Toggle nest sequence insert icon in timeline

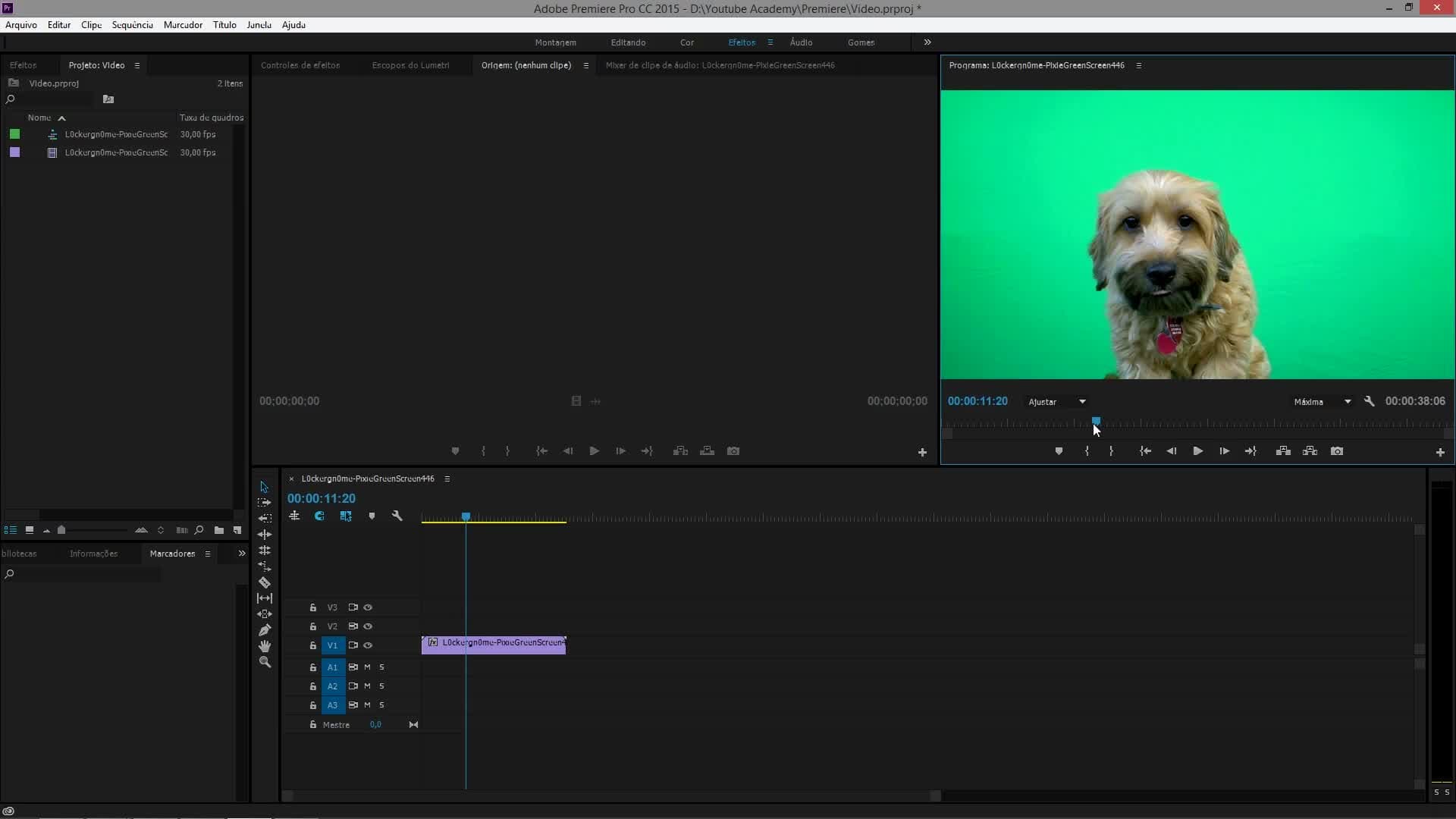click(294, 516)
